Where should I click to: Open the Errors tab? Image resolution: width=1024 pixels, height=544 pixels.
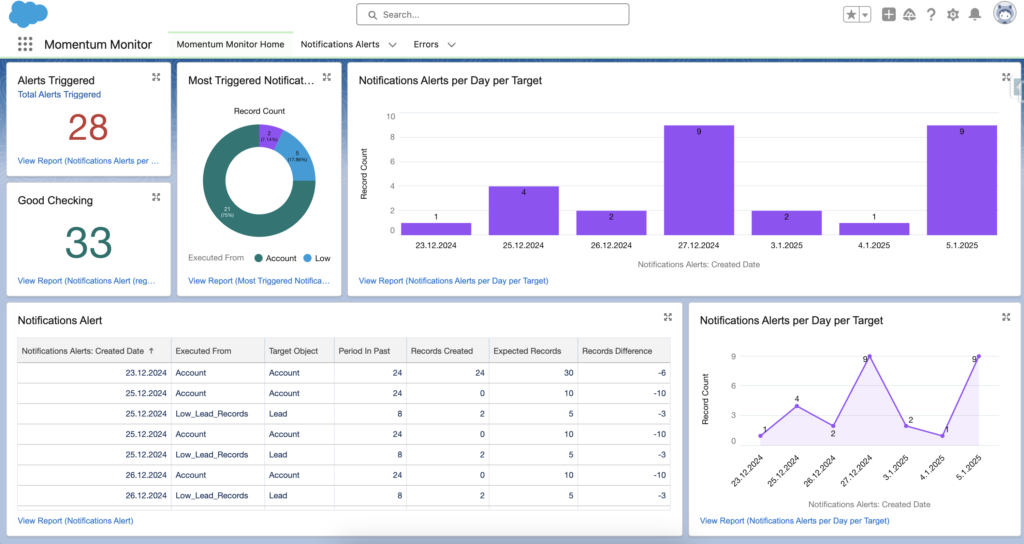(426, 44)
